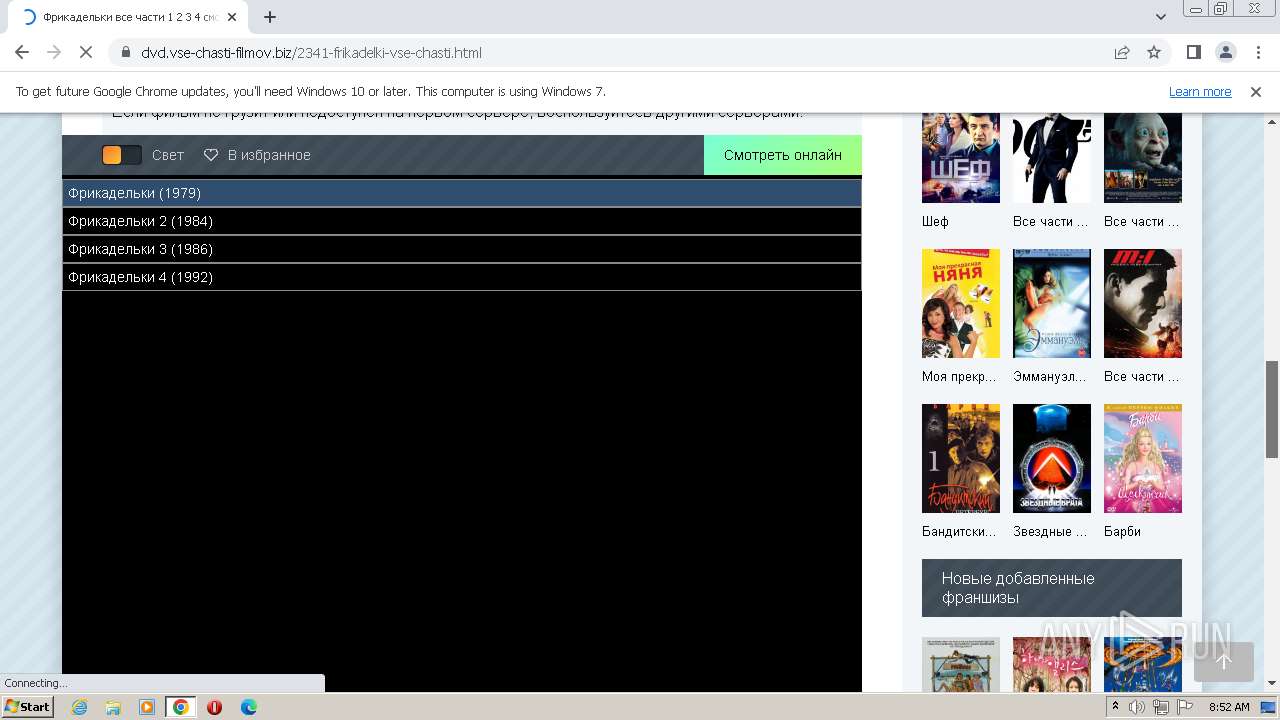Switch to Chrome in taskbar

pyautogui.click(x=181, y=707)
